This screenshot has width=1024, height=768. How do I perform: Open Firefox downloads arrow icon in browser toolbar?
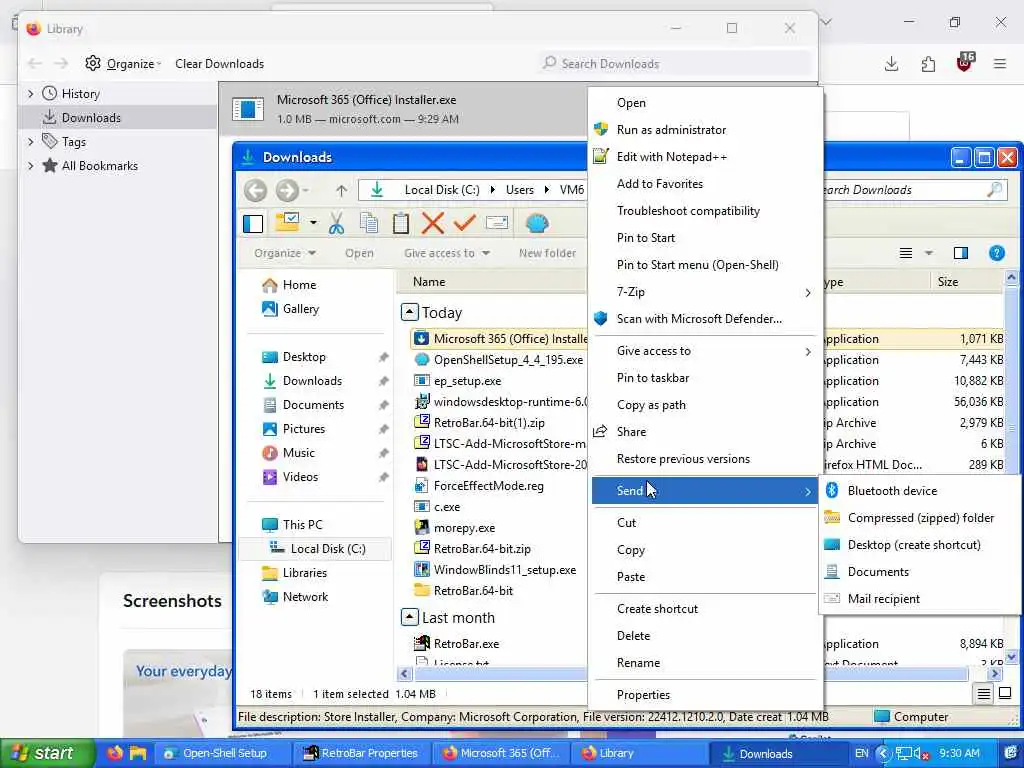point(891,63)
